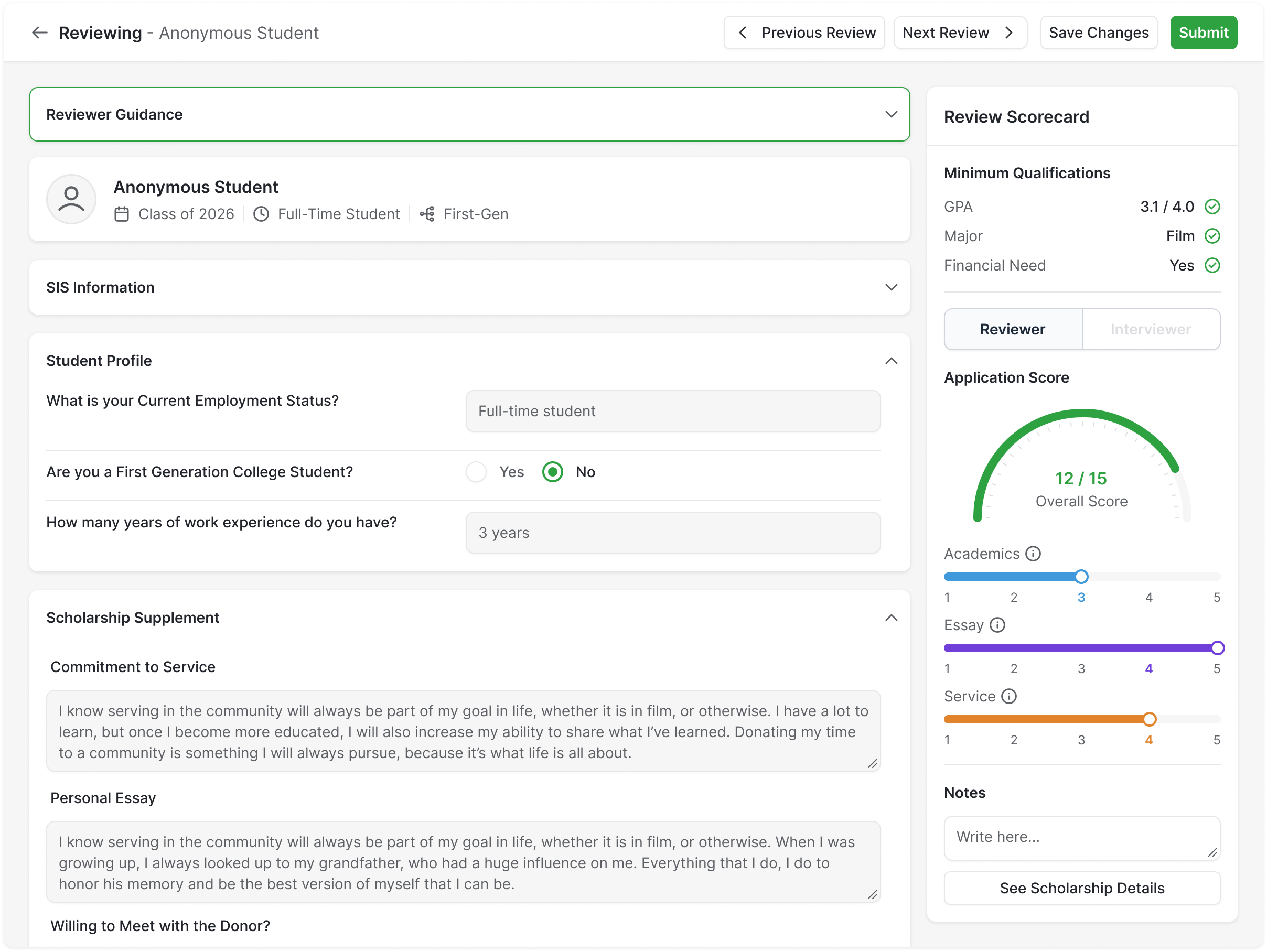The height and width of the screenshot is (952, 1267).
Task: Click the Academics info icon
Action: (x=1033, y=554)
